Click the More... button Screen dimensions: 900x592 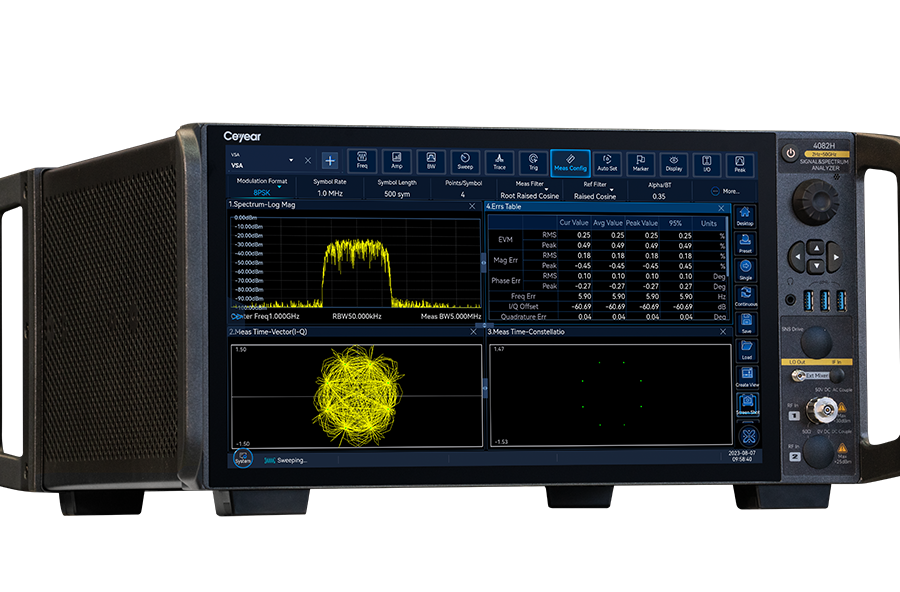[x=725, y=190]
